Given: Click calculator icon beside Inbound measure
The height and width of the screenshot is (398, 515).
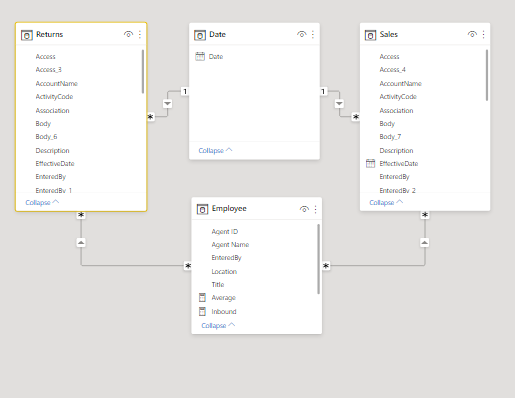Looking at the screenshot, I should pos(202,311).
